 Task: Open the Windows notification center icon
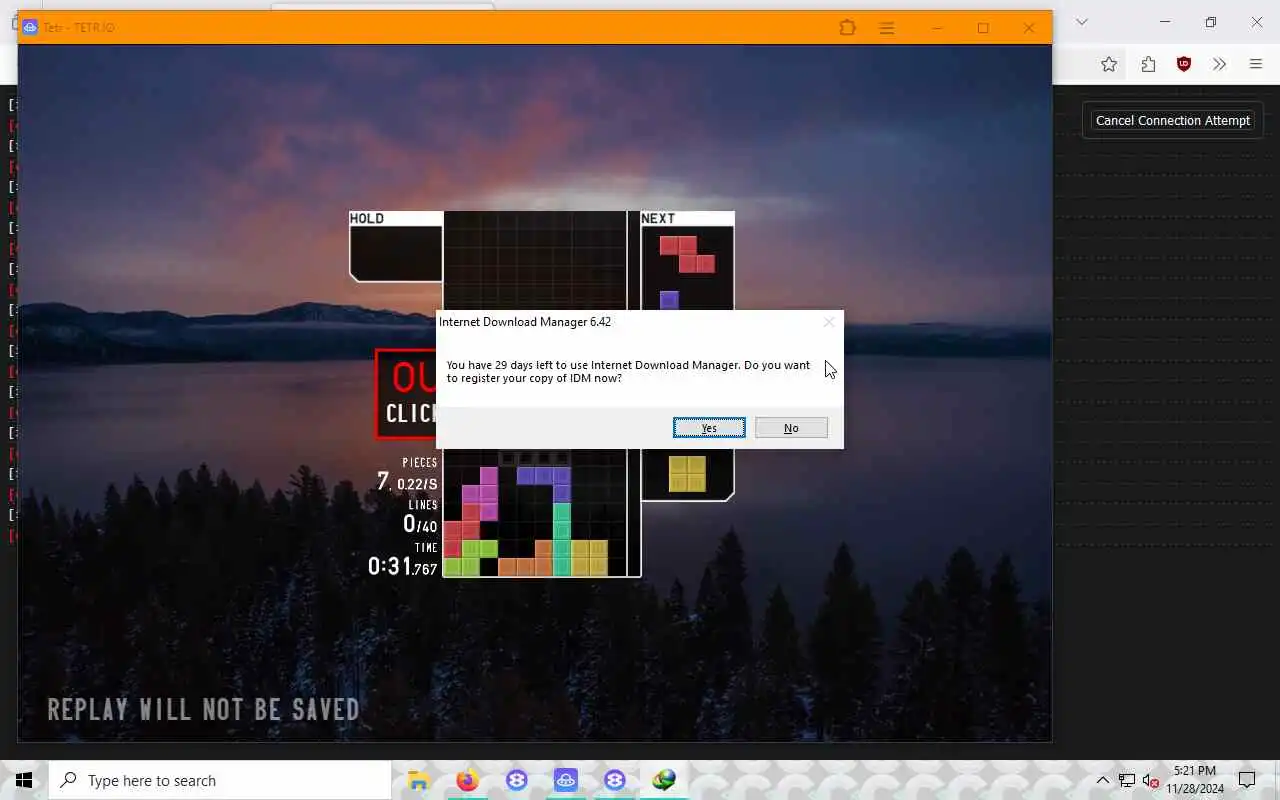coord(1247,780)
